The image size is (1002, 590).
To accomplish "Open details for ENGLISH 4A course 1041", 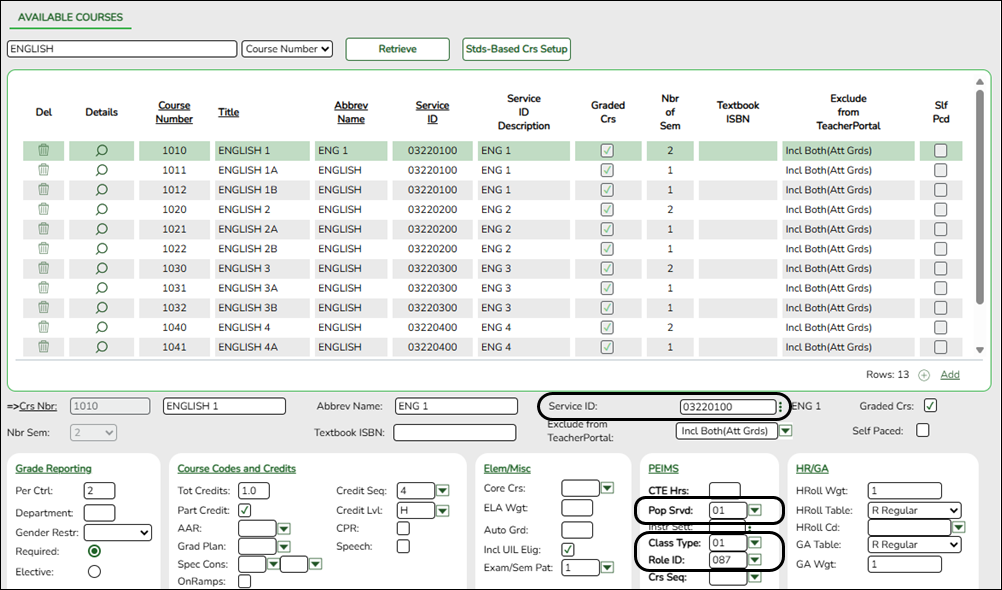I will point(100,347).
